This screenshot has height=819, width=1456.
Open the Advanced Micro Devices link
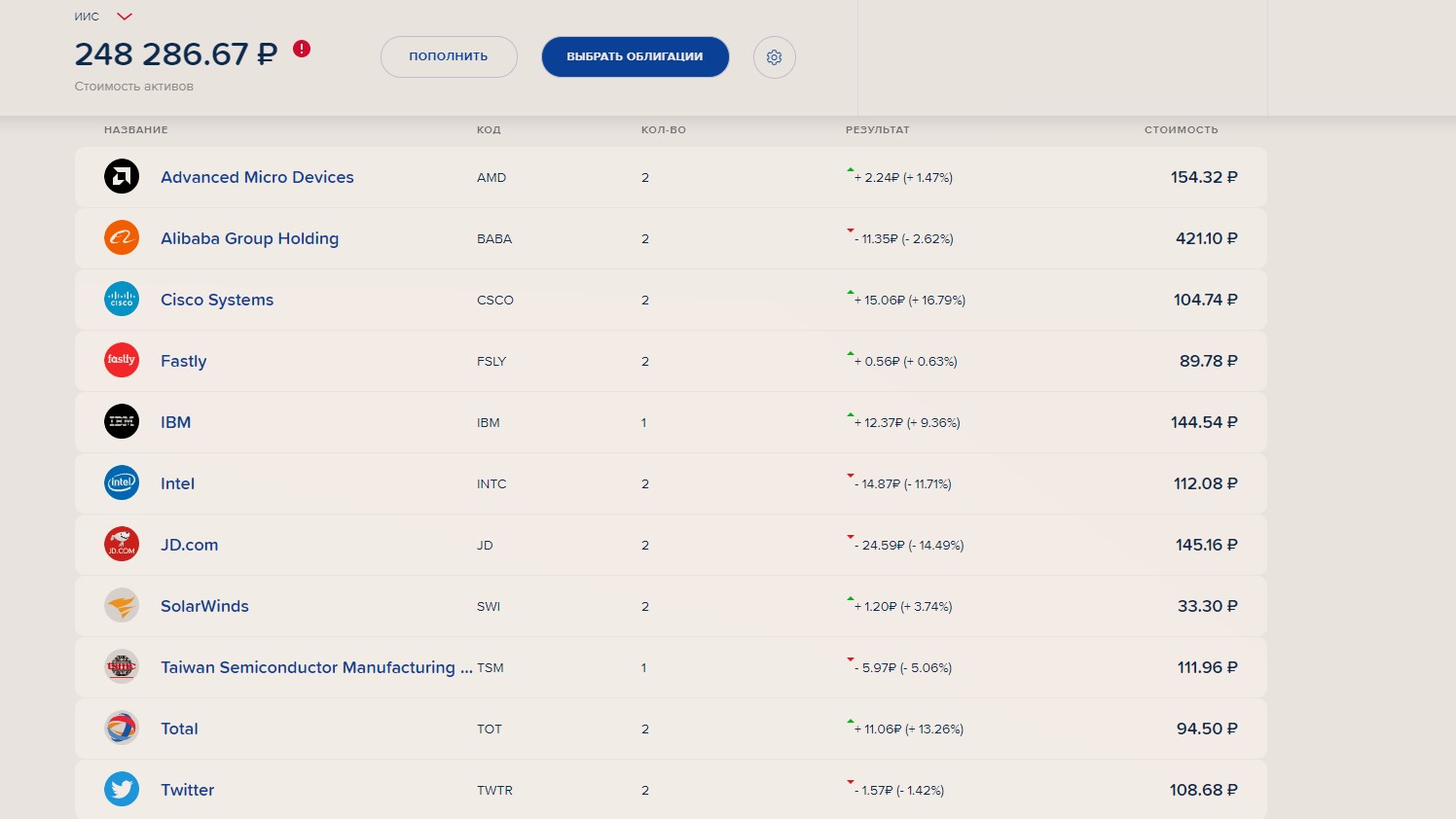click(x=257, y=177)
